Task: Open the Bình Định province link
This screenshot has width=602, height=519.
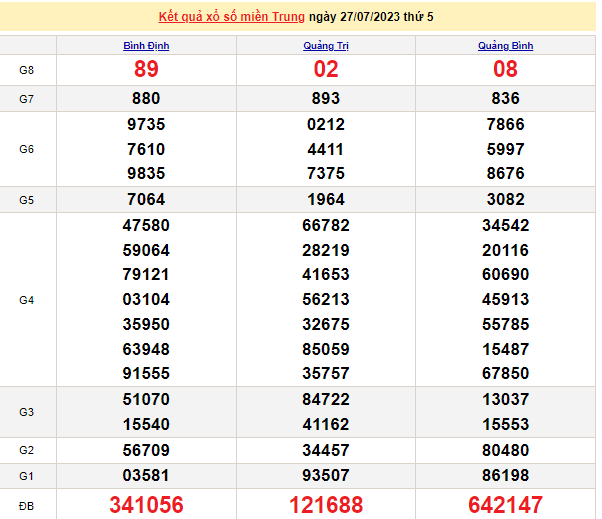Action: pos(146,46)
